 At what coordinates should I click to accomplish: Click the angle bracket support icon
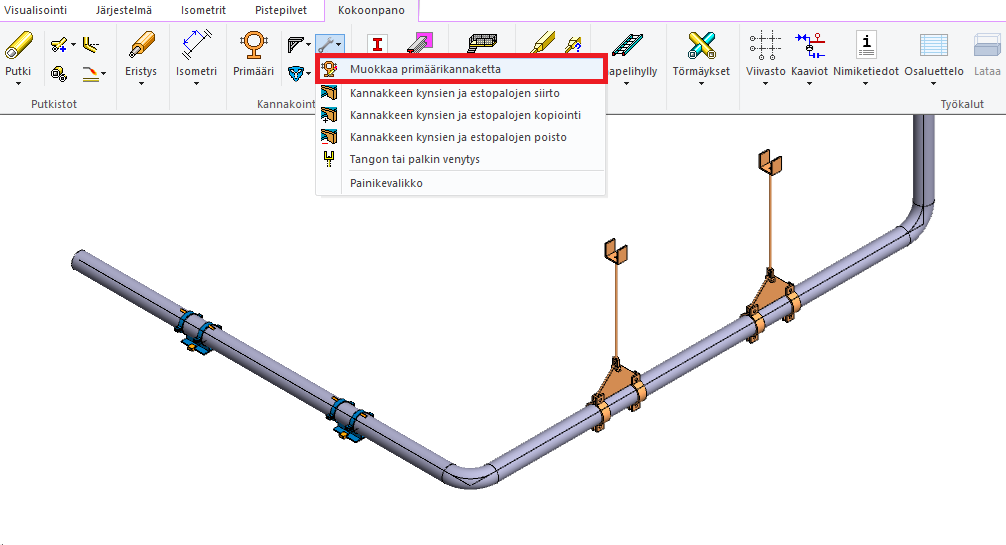(296, 44)
